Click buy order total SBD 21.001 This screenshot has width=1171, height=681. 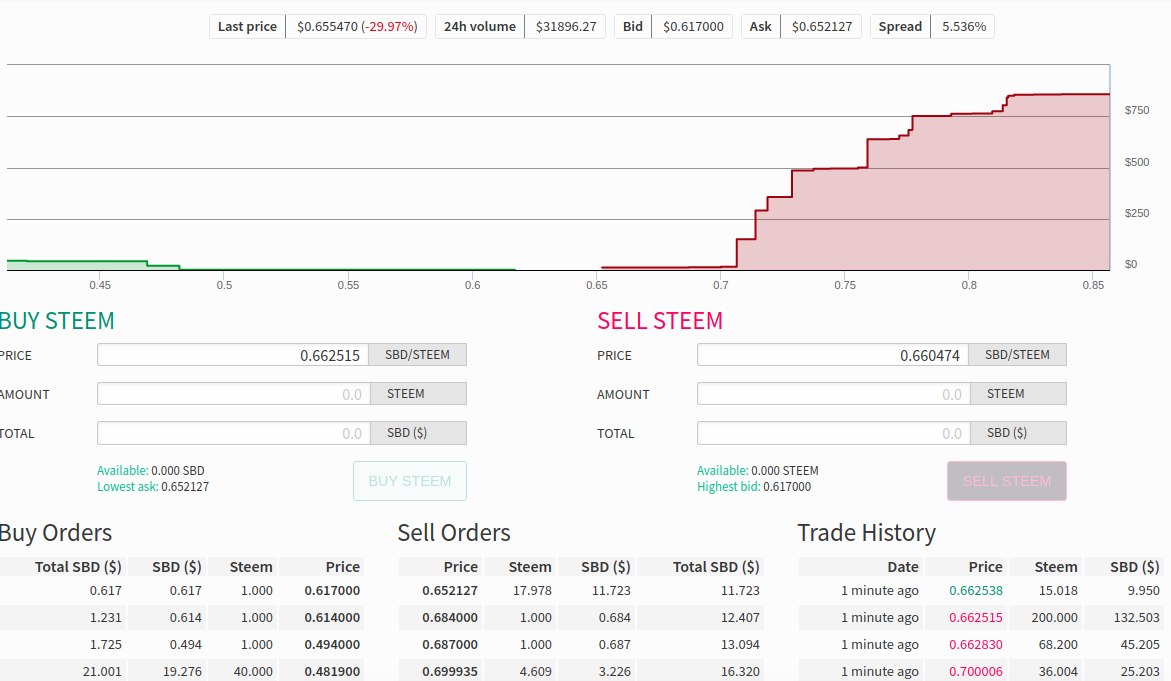pos(102,671)
